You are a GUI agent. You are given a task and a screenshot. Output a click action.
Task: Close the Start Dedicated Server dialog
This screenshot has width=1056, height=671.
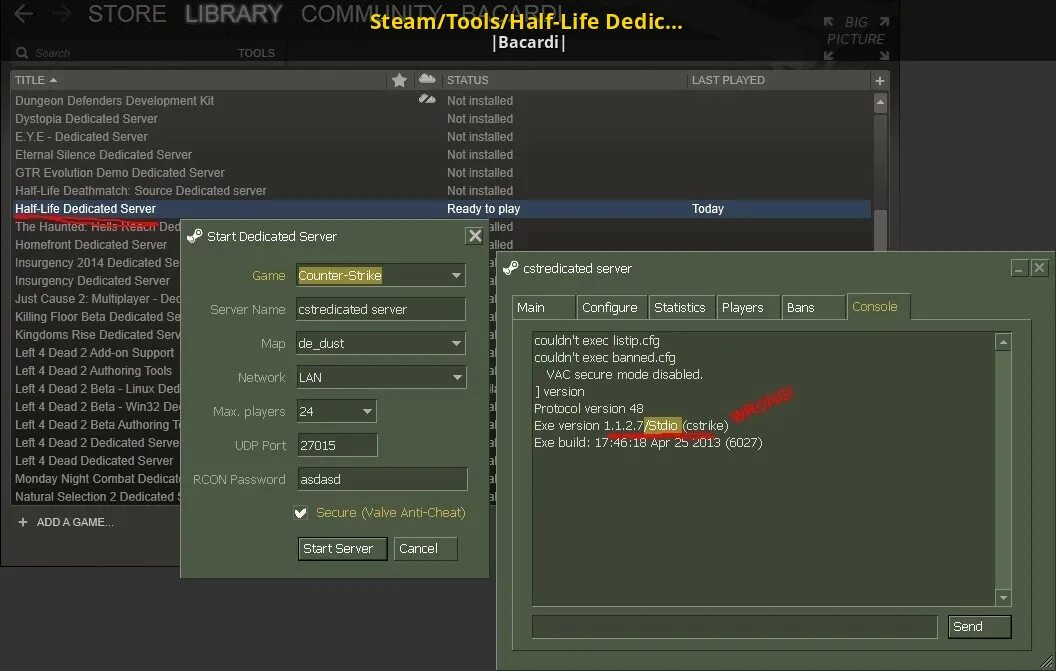(475, 236)
